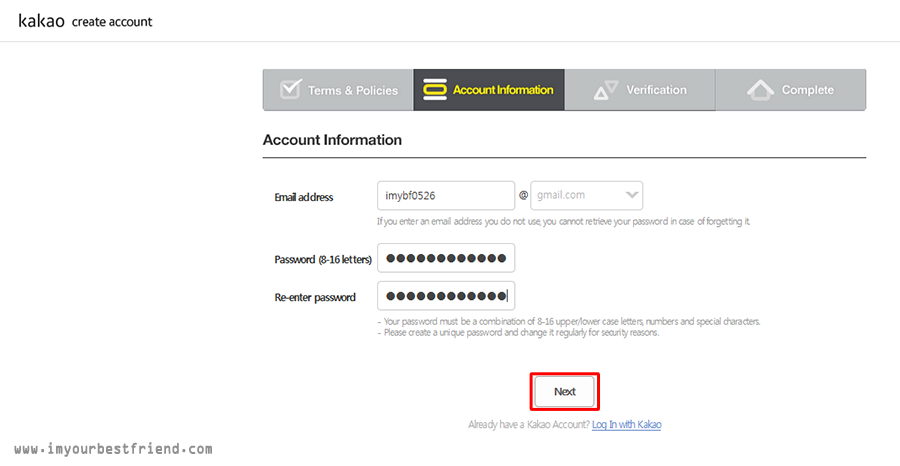Click the Complete house icon
Image resolution: width=900 pixels, height=466 pixels.
[x=761, y=90]
